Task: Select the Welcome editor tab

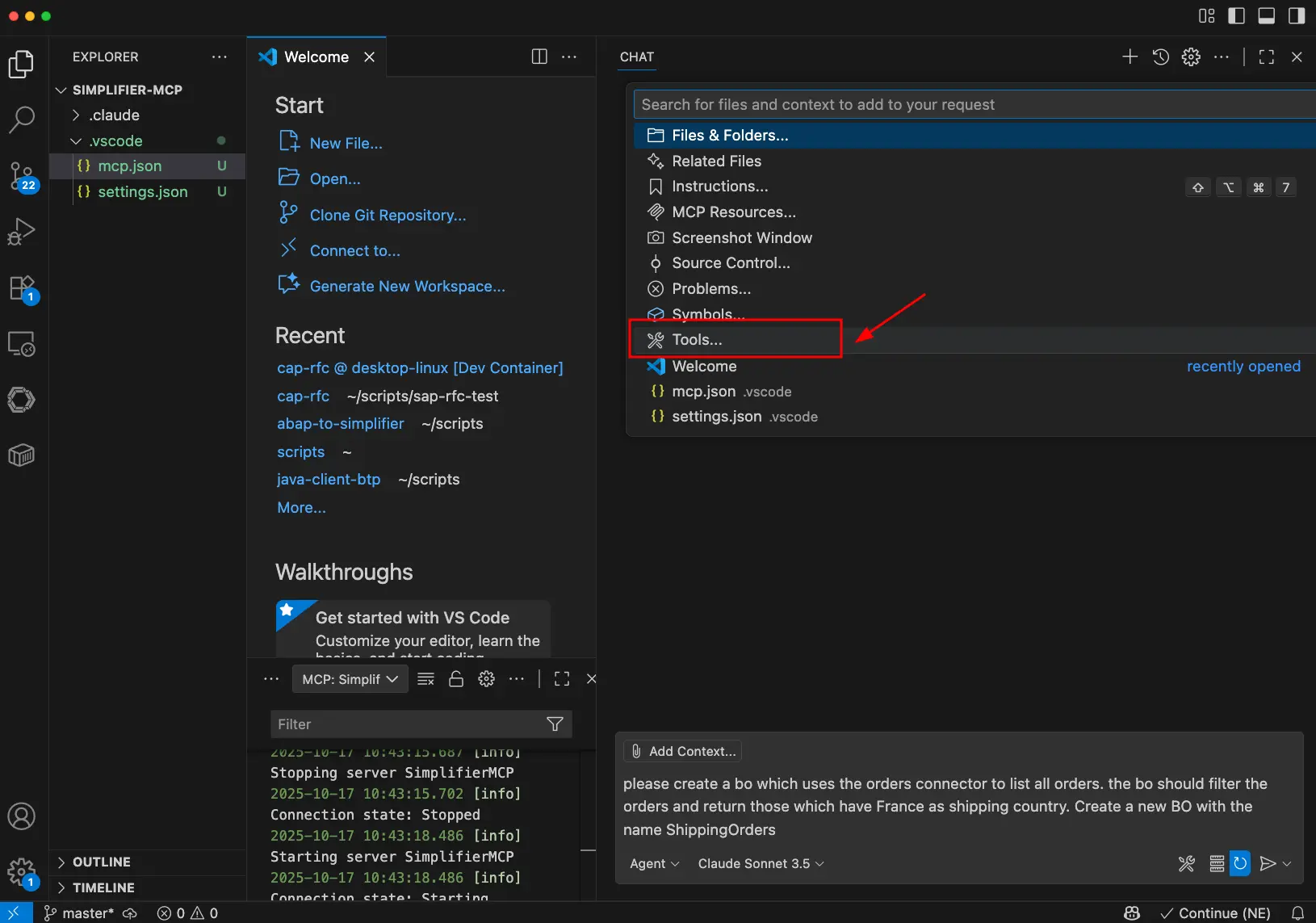Action: (x=316, y=57)
